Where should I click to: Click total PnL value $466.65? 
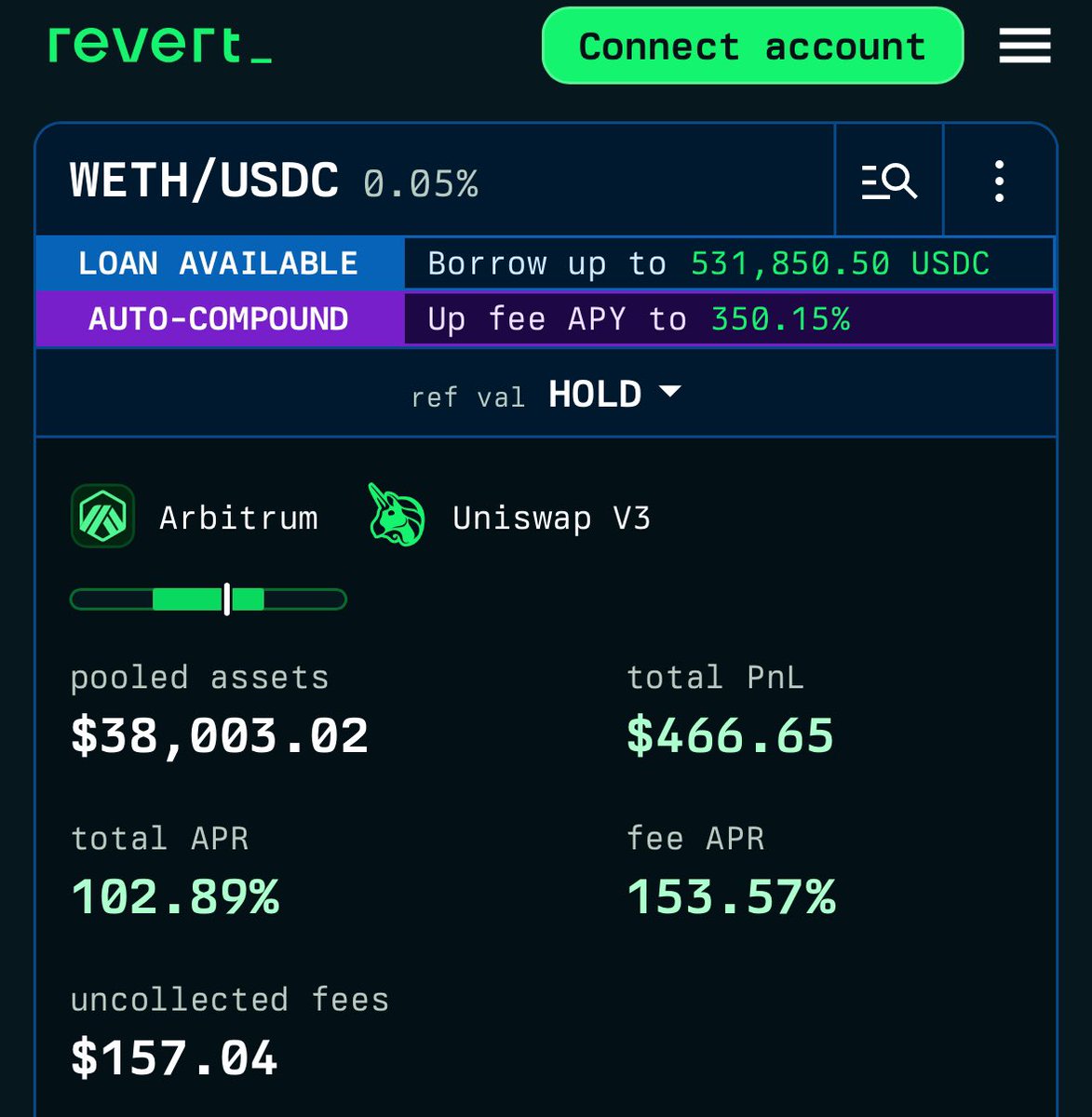(x=731, y=736)
